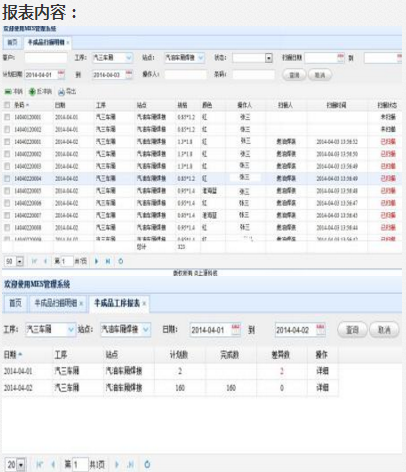Toggle the select-all checkbox in grid header

click(x=7, y=105)
